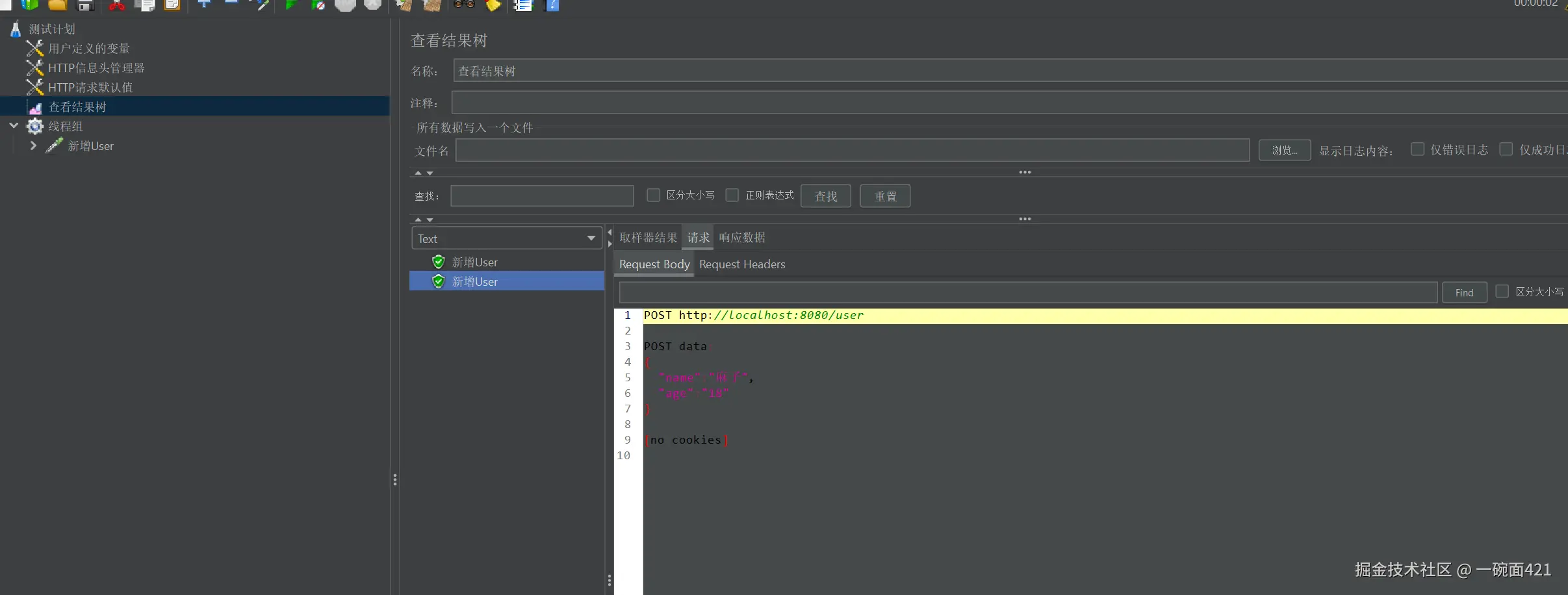Focus the 查找 search text field
The width and height of the screenshot is (1568, 595).
[x=542, y=196]
